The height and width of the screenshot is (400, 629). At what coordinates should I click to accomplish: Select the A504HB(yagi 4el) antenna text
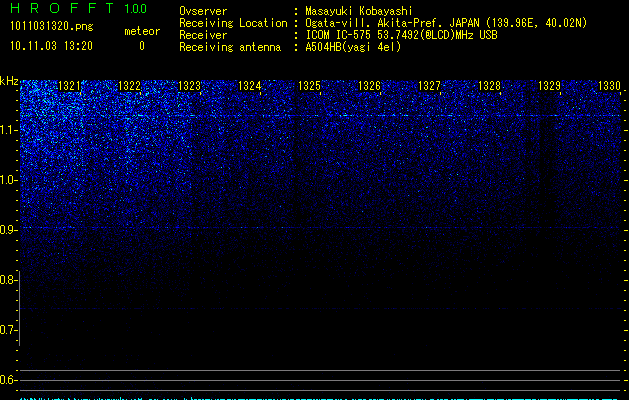coord(353,47)
